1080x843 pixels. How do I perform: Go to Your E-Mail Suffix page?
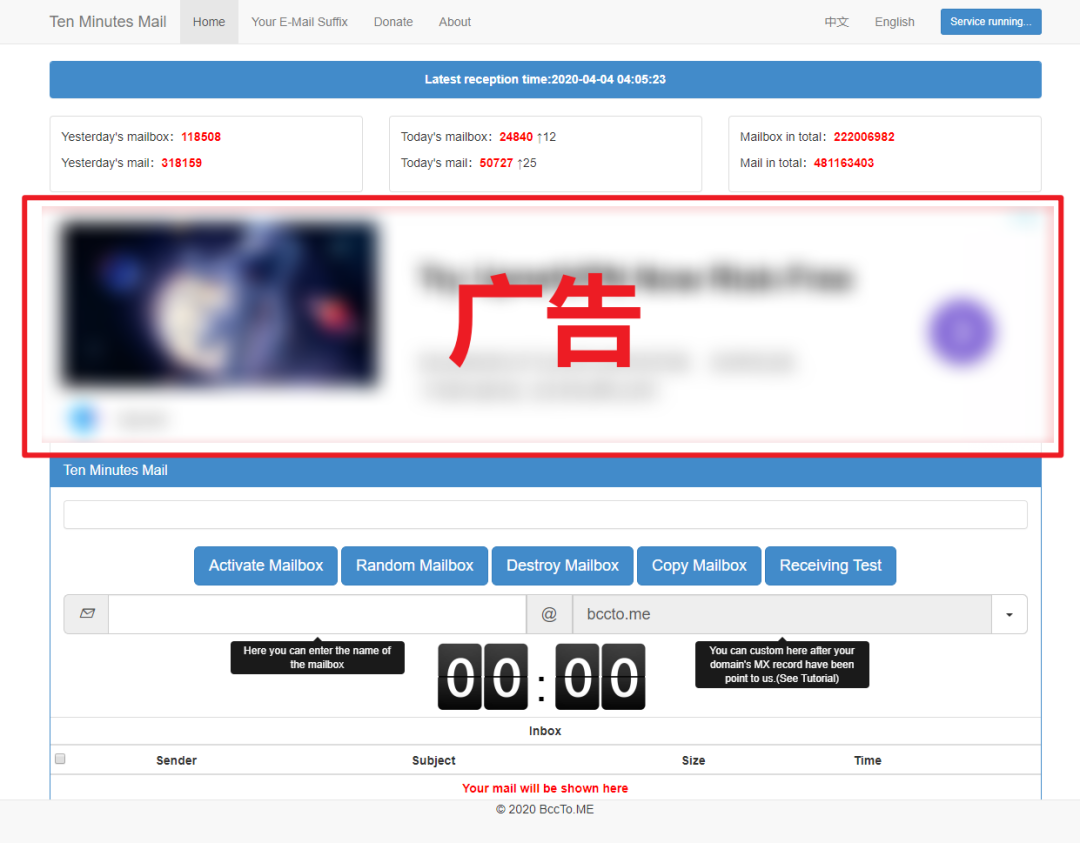pos(299,22)
